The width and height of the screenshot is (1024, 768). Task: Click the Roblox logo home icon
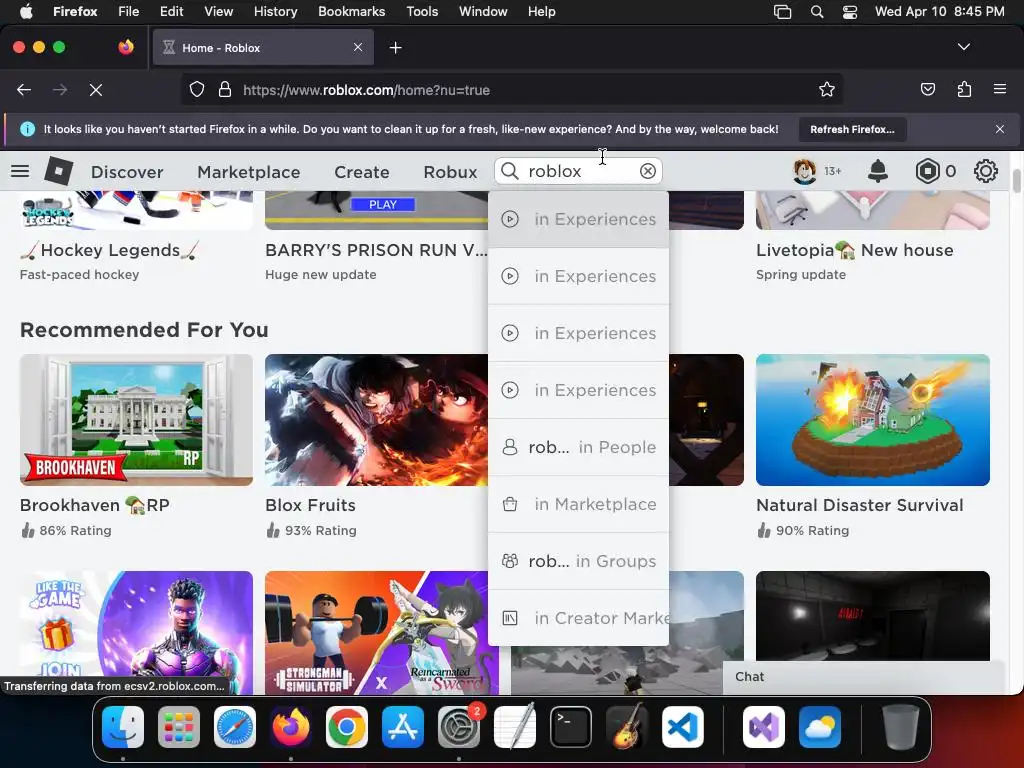58,171
